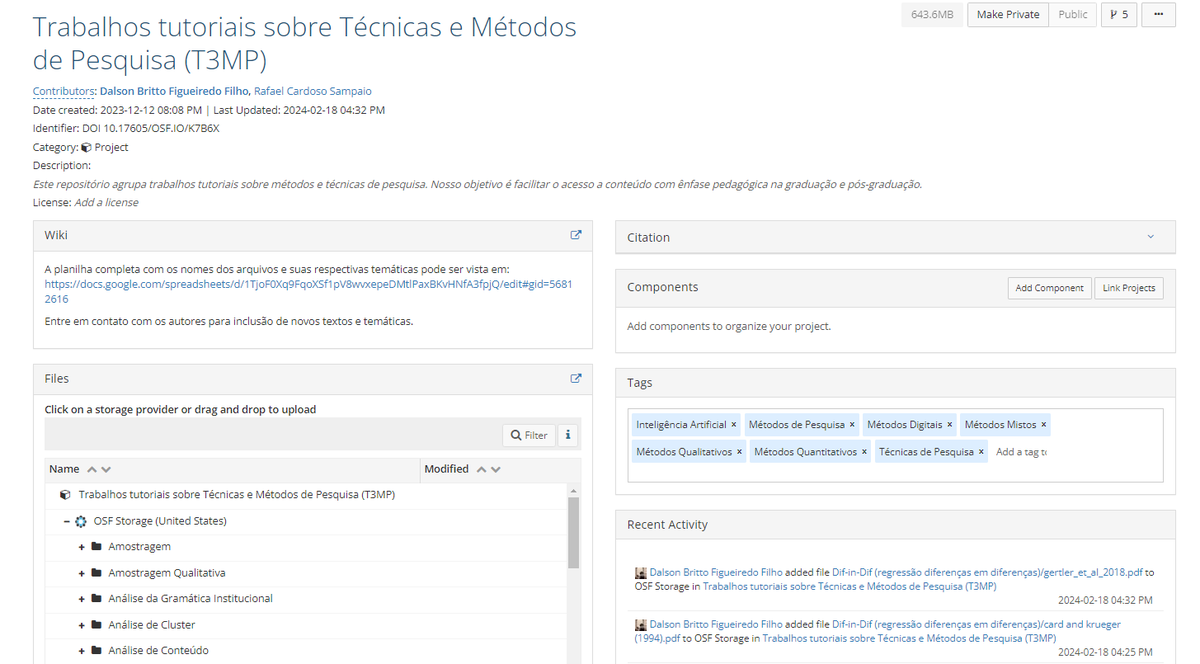The width and height of the screenshot is (1200, 664).
Task: Expand the Análise de Conteúdo folder
Action: pyautogui.click(x=82, y=651)
